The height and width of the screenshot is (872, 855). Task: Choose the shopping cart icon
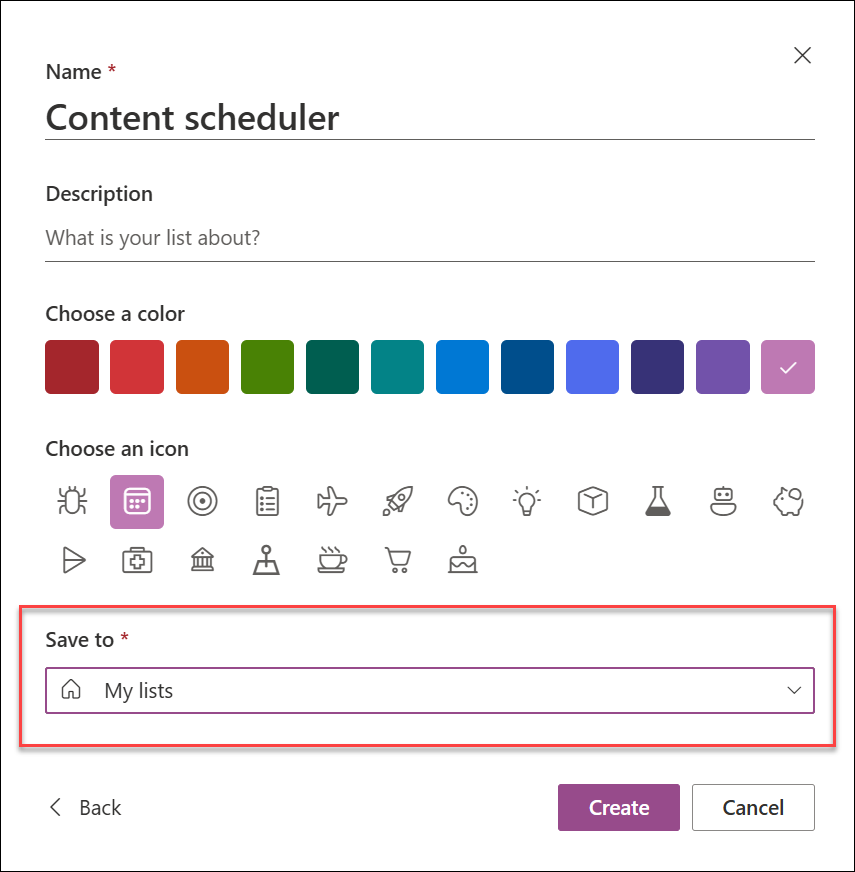(397, 560)
